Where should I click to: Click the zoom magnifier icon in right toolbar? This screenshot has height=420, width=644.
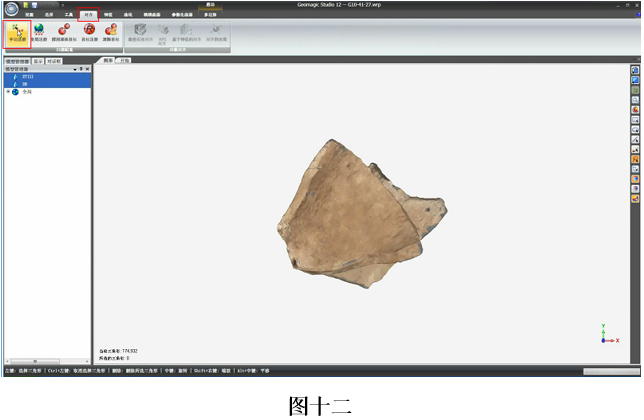[x=635, y=100]
